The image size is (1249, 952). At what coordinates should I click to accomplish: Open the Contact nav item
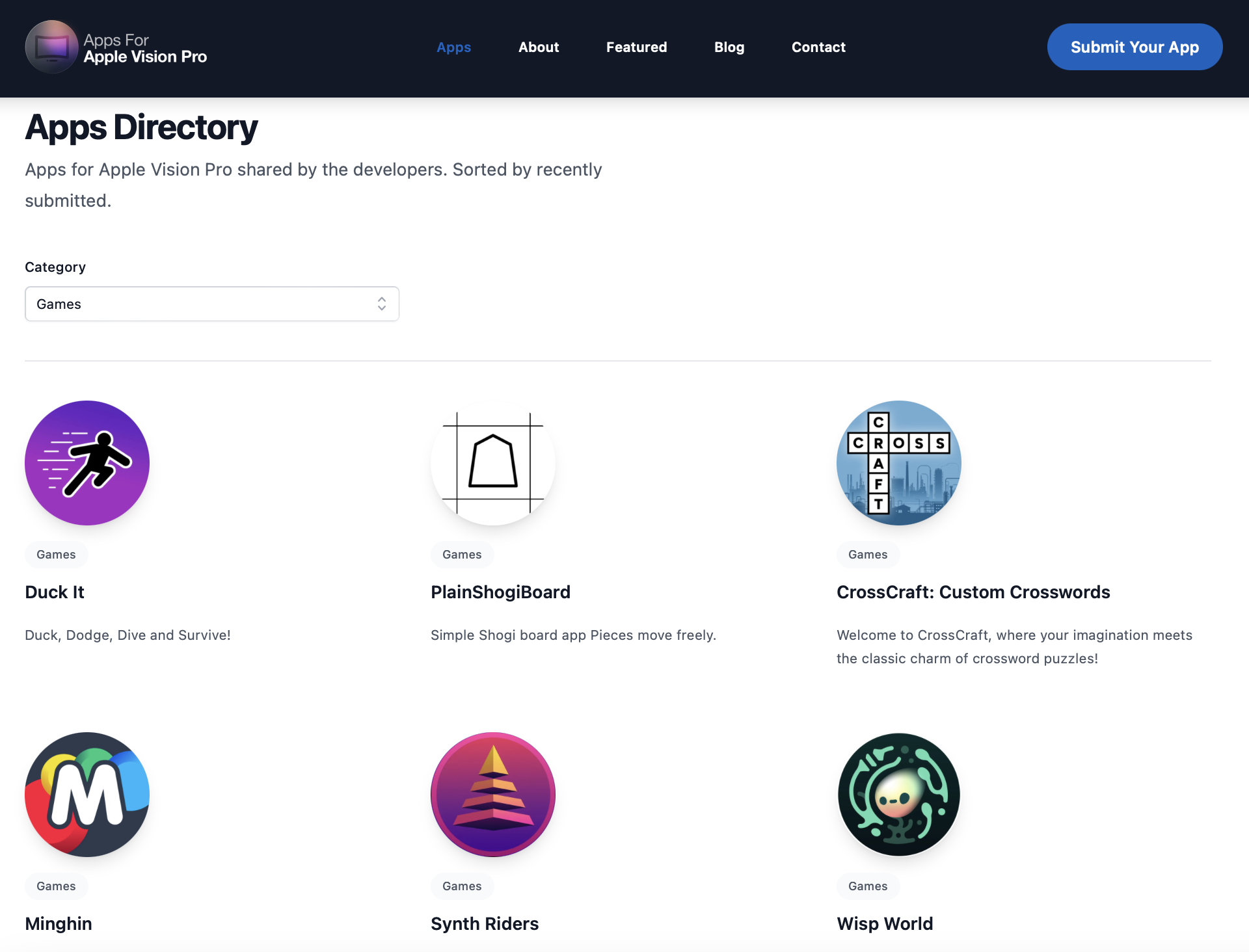(818, 47)
